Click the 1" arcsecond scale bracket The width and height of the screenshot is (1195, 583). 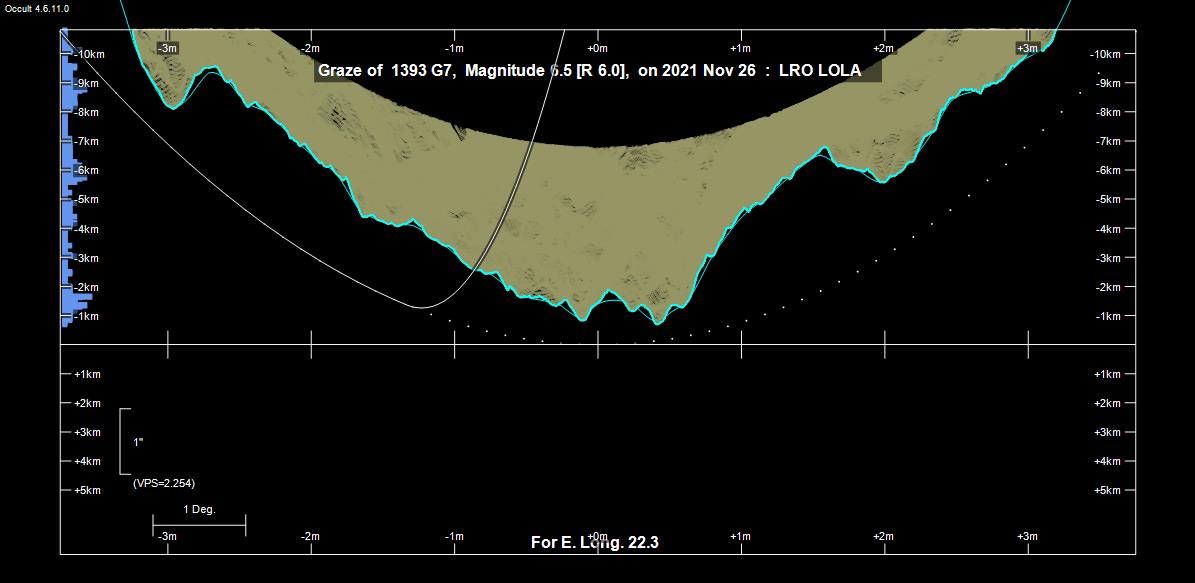(x=123, y=441)
